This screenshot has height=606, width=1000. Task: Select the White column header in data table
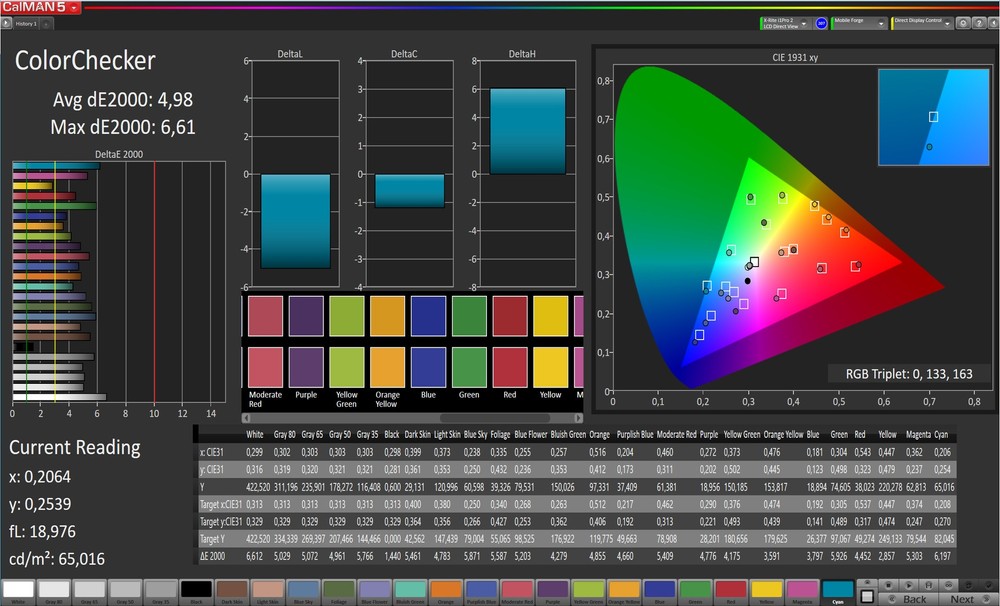(254, 436)
